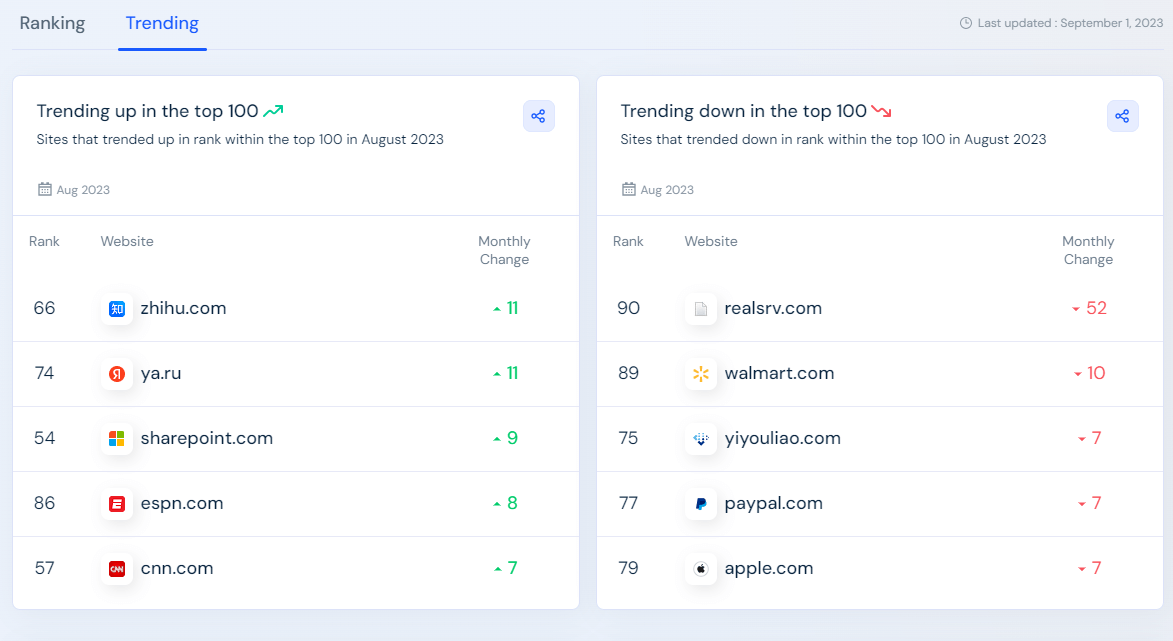Click the yiyouliao.com entry
This screenshot has width=1173, height=641.
click(x=782, y=438)
